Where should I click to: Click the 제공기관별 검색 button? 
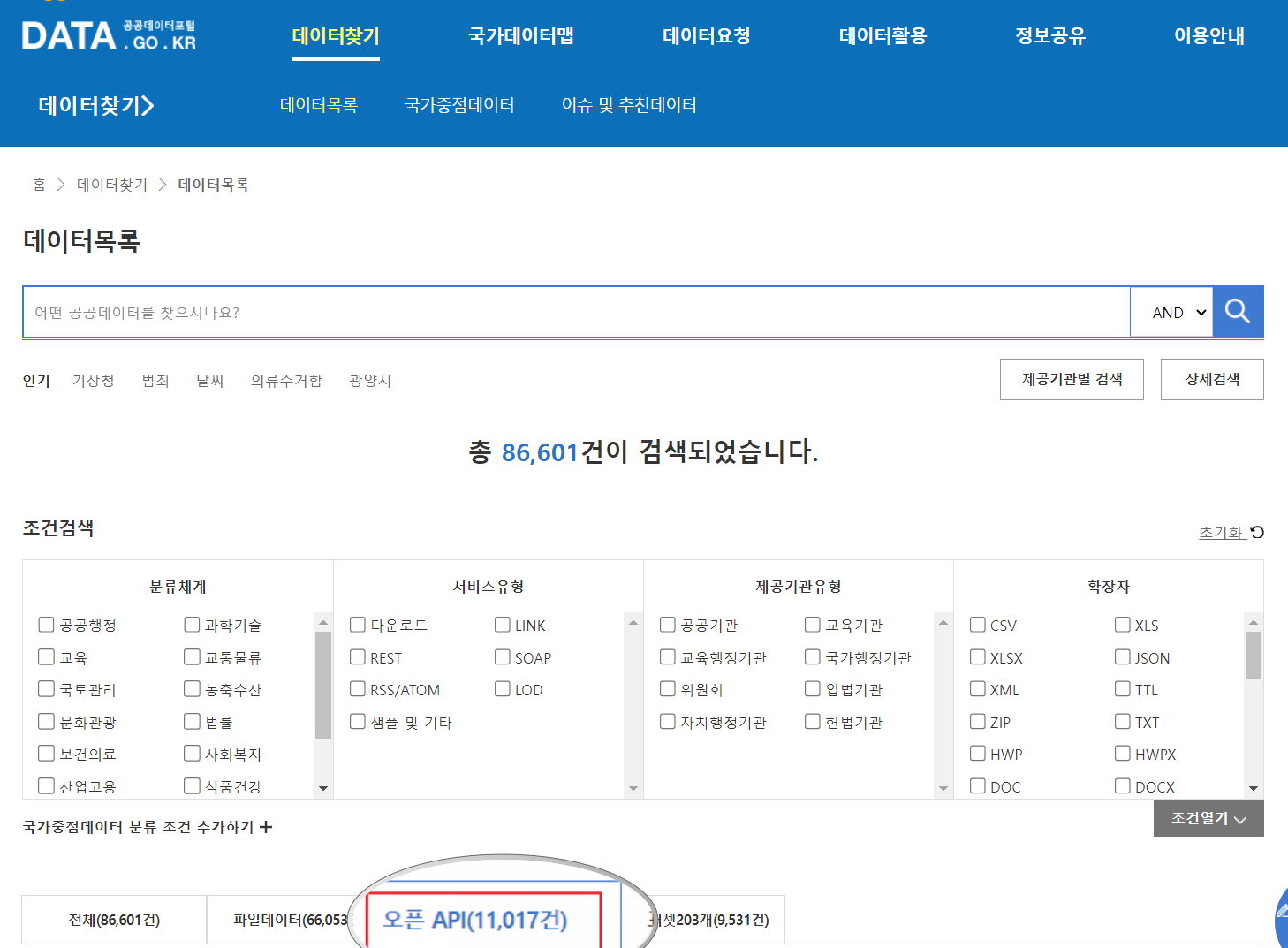tap(1072, 379)
